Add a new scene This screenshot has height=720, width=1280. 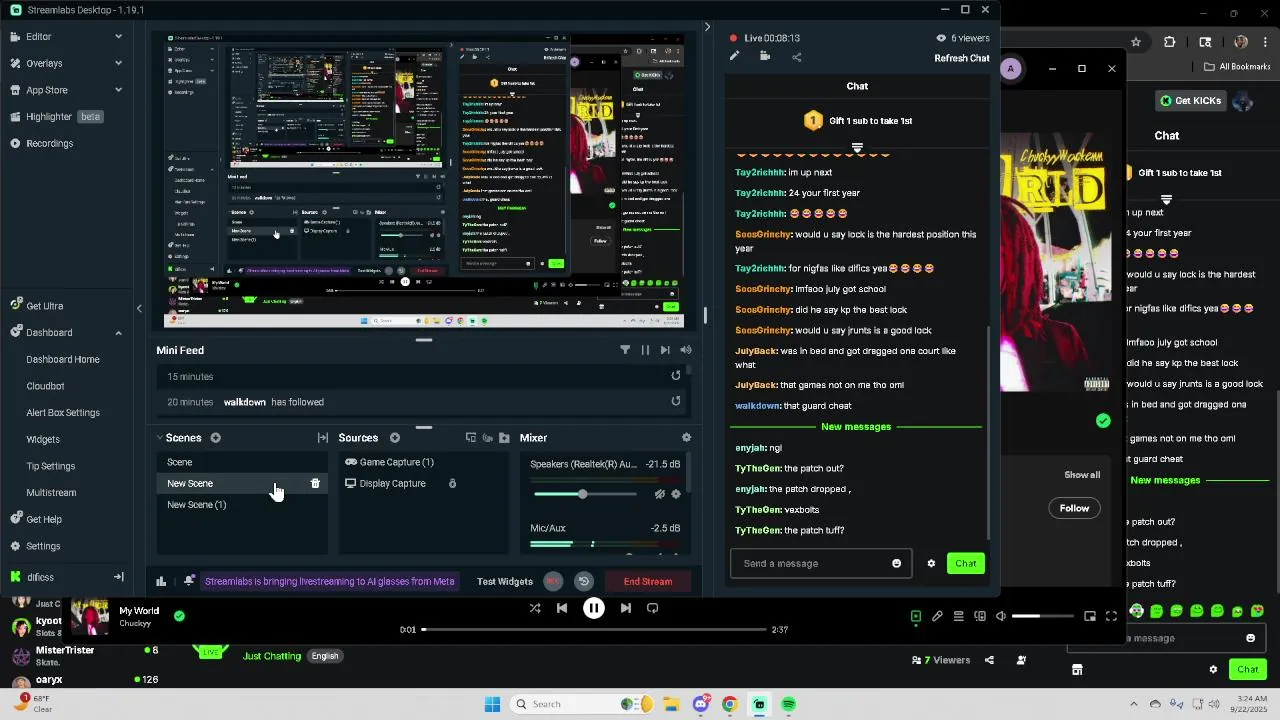tap(215, 438)
